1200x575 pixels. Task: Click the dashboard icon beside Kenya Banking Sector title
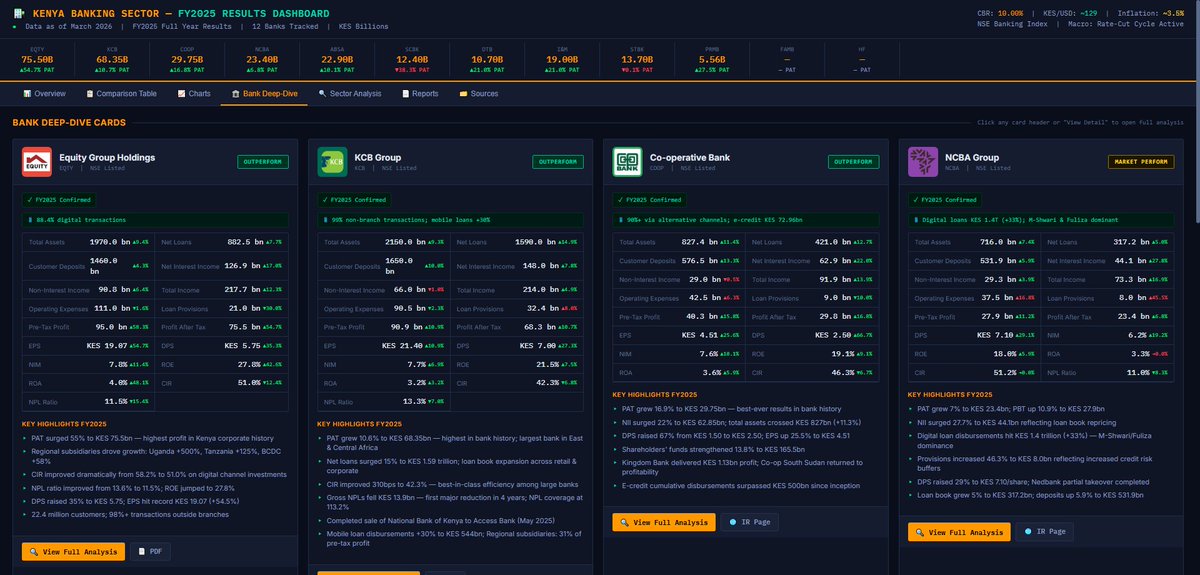20,13
